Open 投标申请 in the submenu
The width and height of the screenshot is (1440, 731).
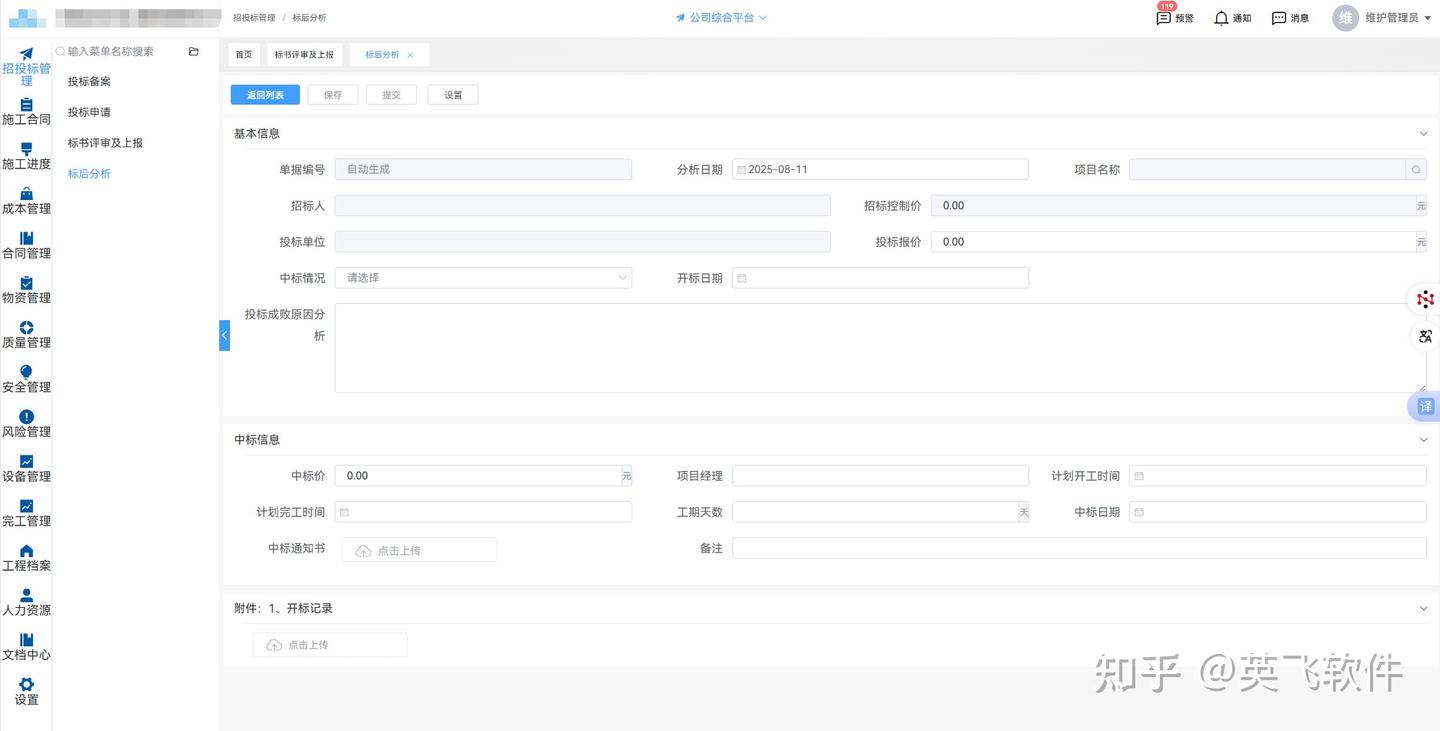pyautogui.click(x=89, y=113)
